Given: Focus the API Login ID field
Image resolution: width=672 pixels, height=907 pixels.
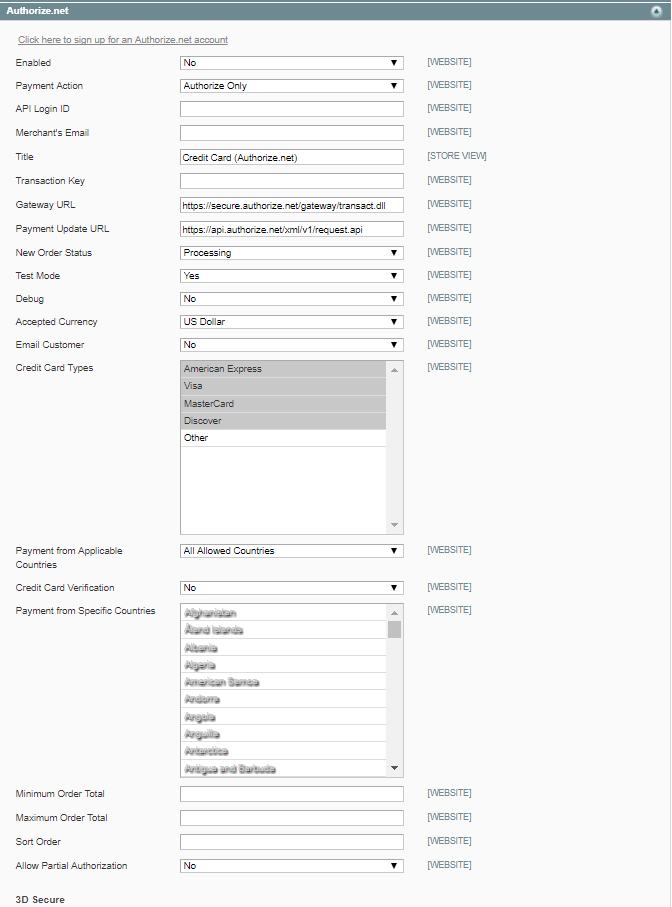Looking at the screenshot, I should pyautogui.click(x=291, y=109).
